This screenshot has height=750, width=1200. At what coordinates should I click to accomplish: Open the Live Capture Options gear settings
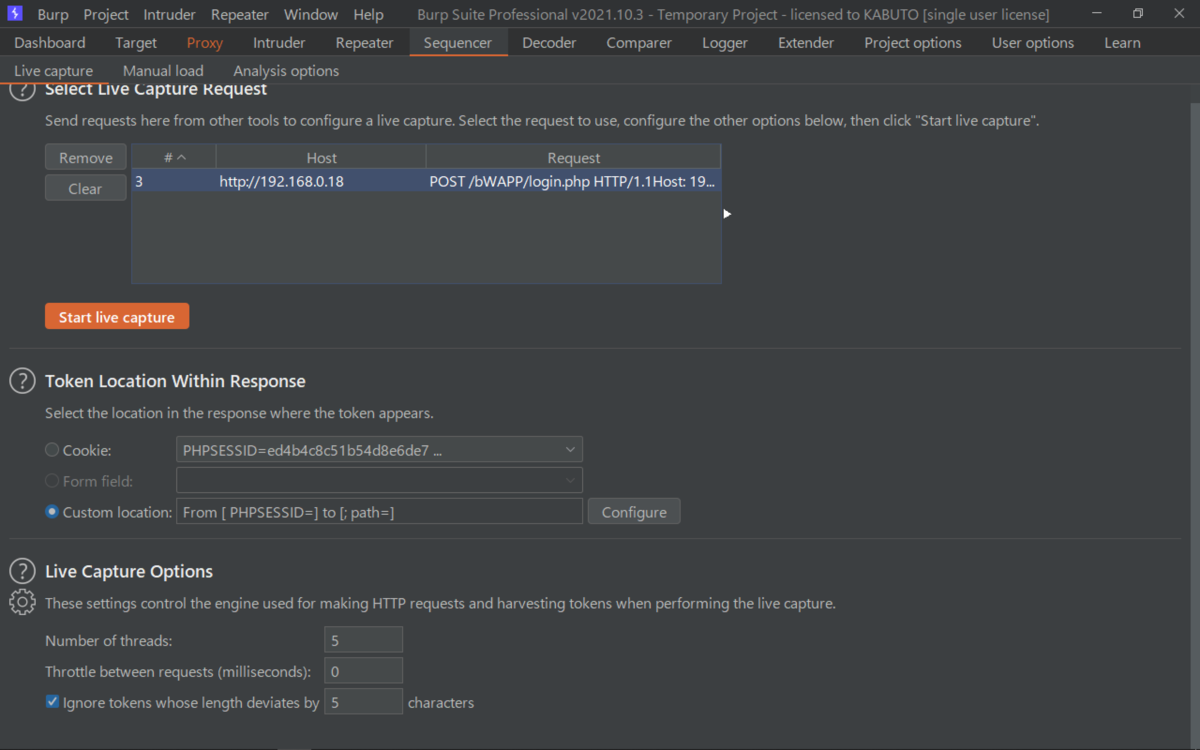click(23, 602)
